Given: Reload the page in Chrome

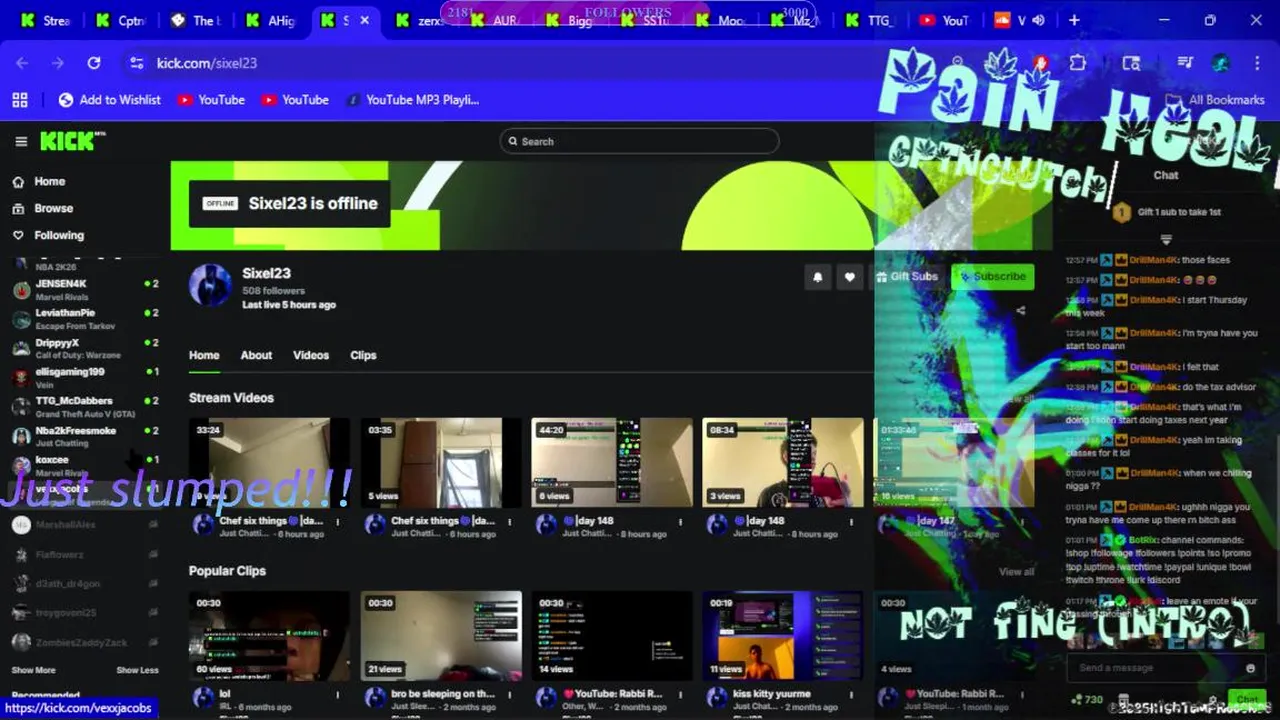Looking at the screenshot, I should click(x=94, y=63).
